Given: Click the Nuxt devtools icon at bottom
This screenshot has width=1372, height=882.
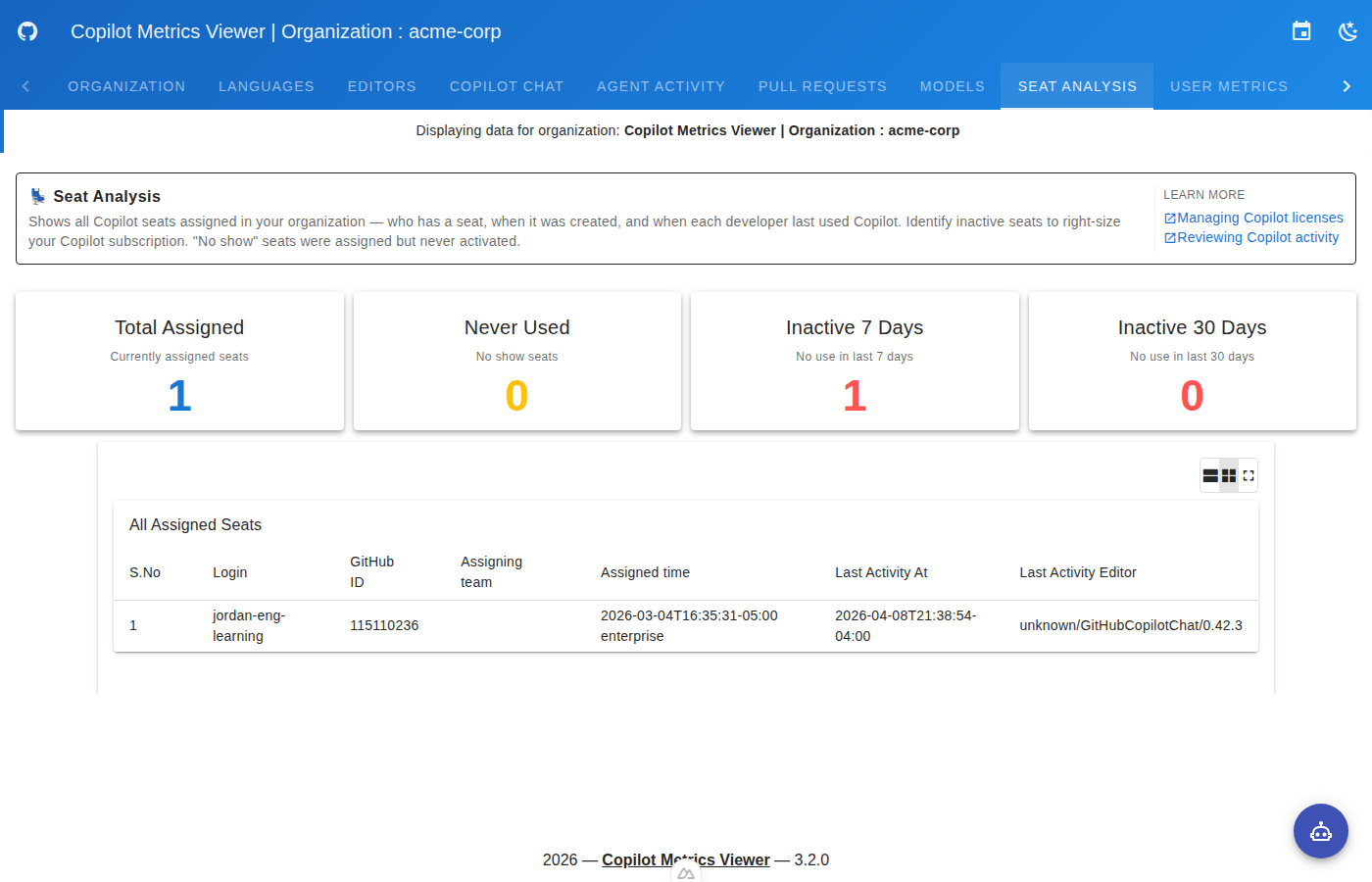Looking at the screenshot, I should (x=686, y=872).
